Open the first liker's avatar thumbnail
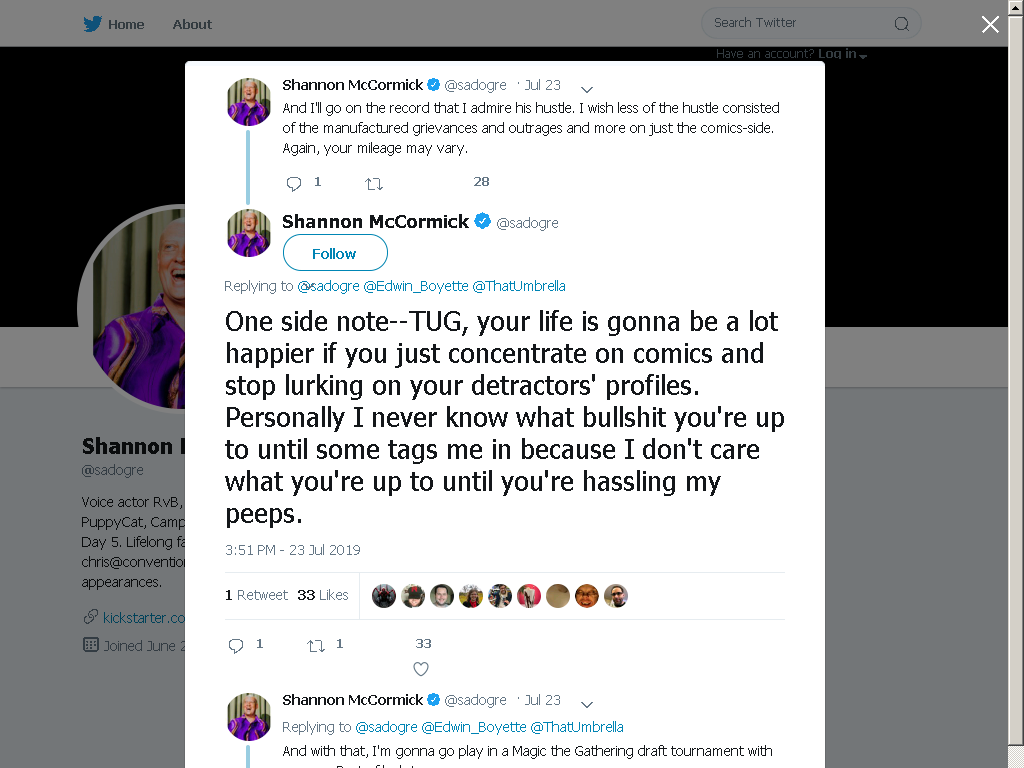Screen dimensions: 1024x768 click(x=384, y=596)
